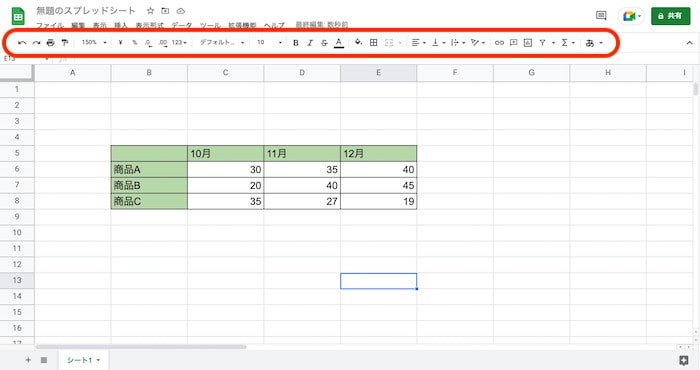
Task: Open the font size 10 dropdown
Action: 269,42
